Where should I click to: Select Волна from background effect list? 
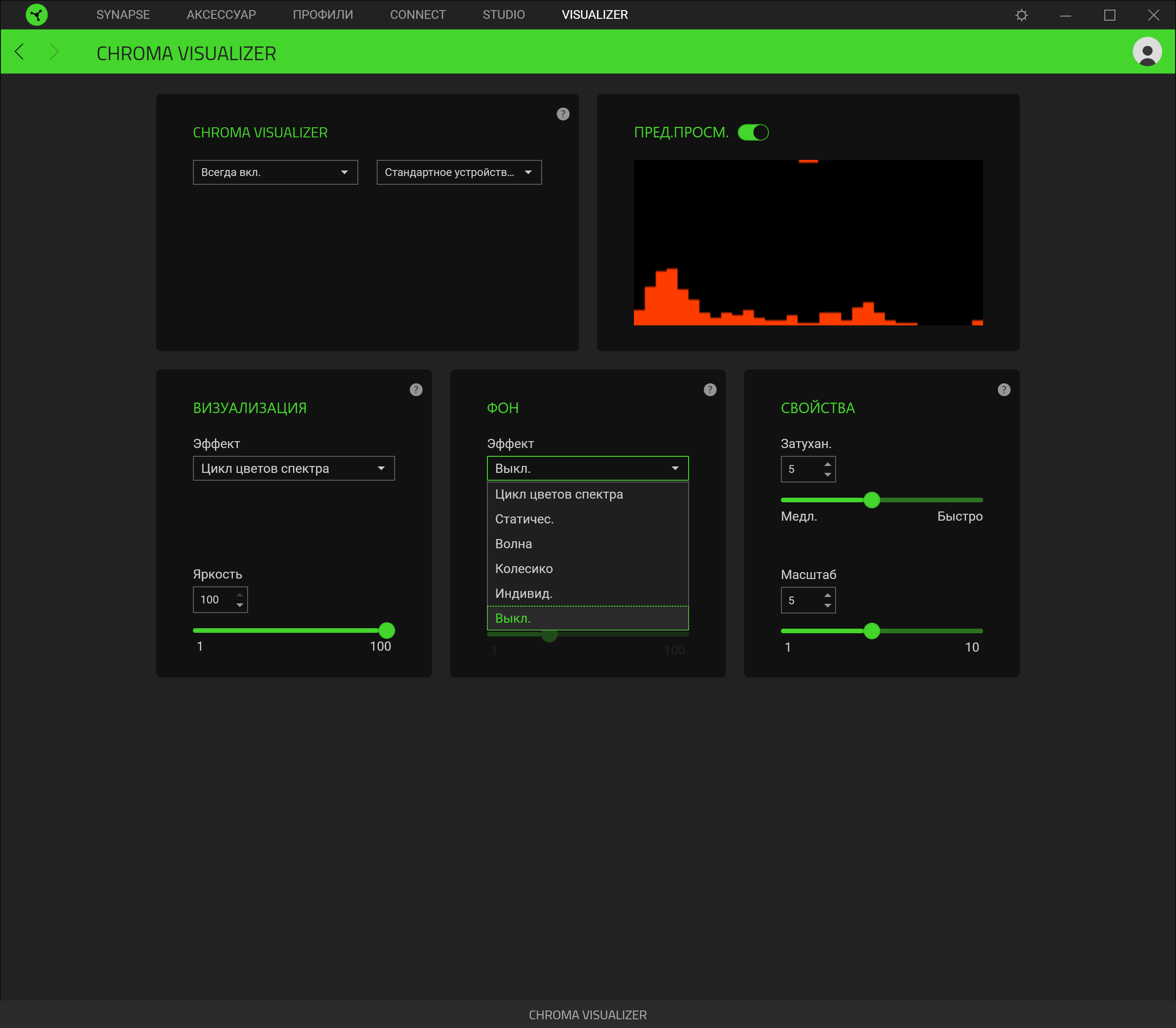coord(514,544)
